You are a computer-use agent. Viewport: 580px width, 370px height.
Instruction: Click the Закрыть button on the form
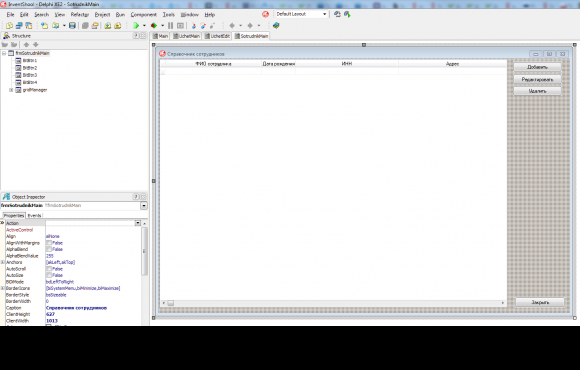click(x=540, y=302)
